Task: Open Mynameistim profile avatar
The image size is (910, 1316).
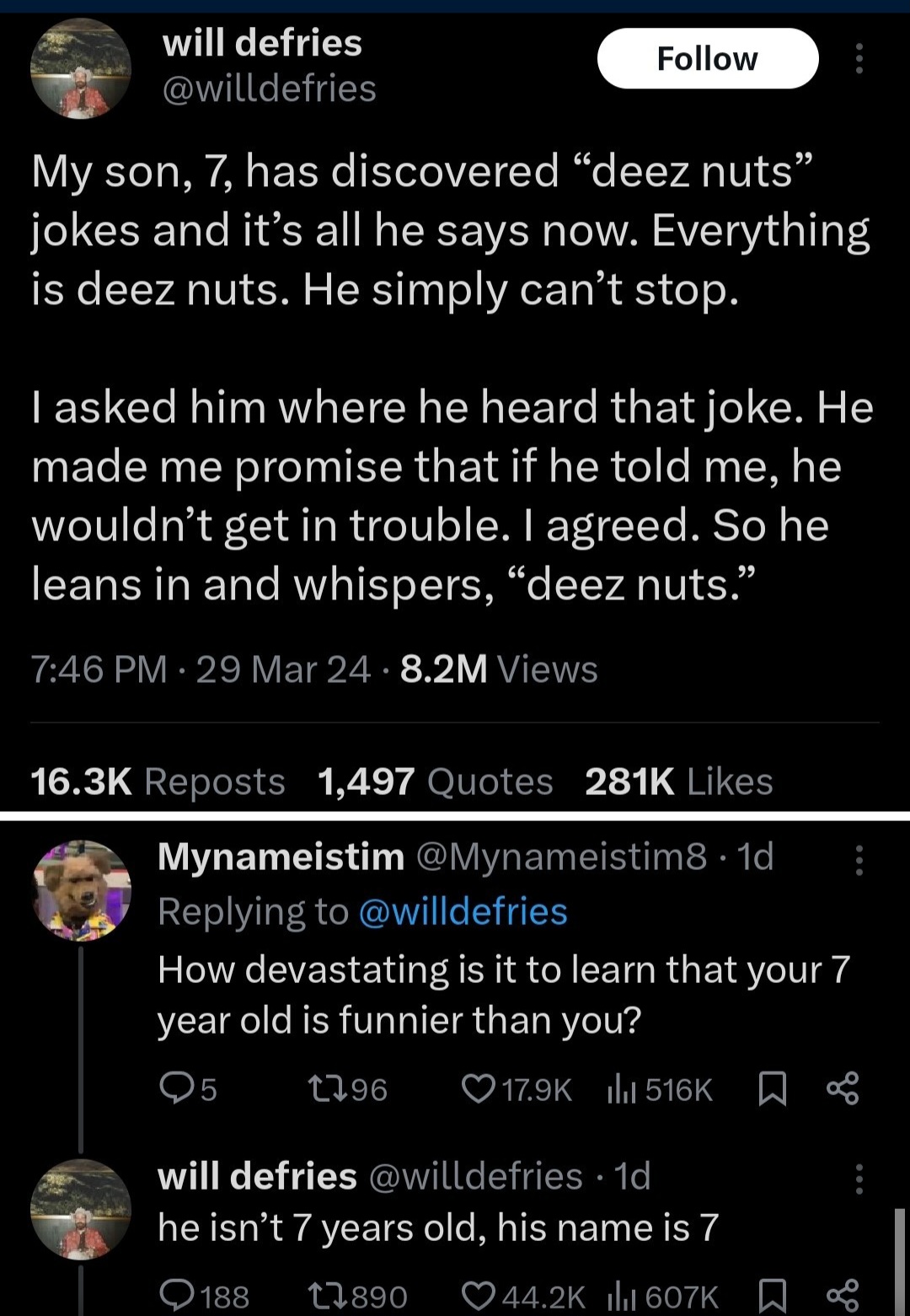Action: (81, 890)
